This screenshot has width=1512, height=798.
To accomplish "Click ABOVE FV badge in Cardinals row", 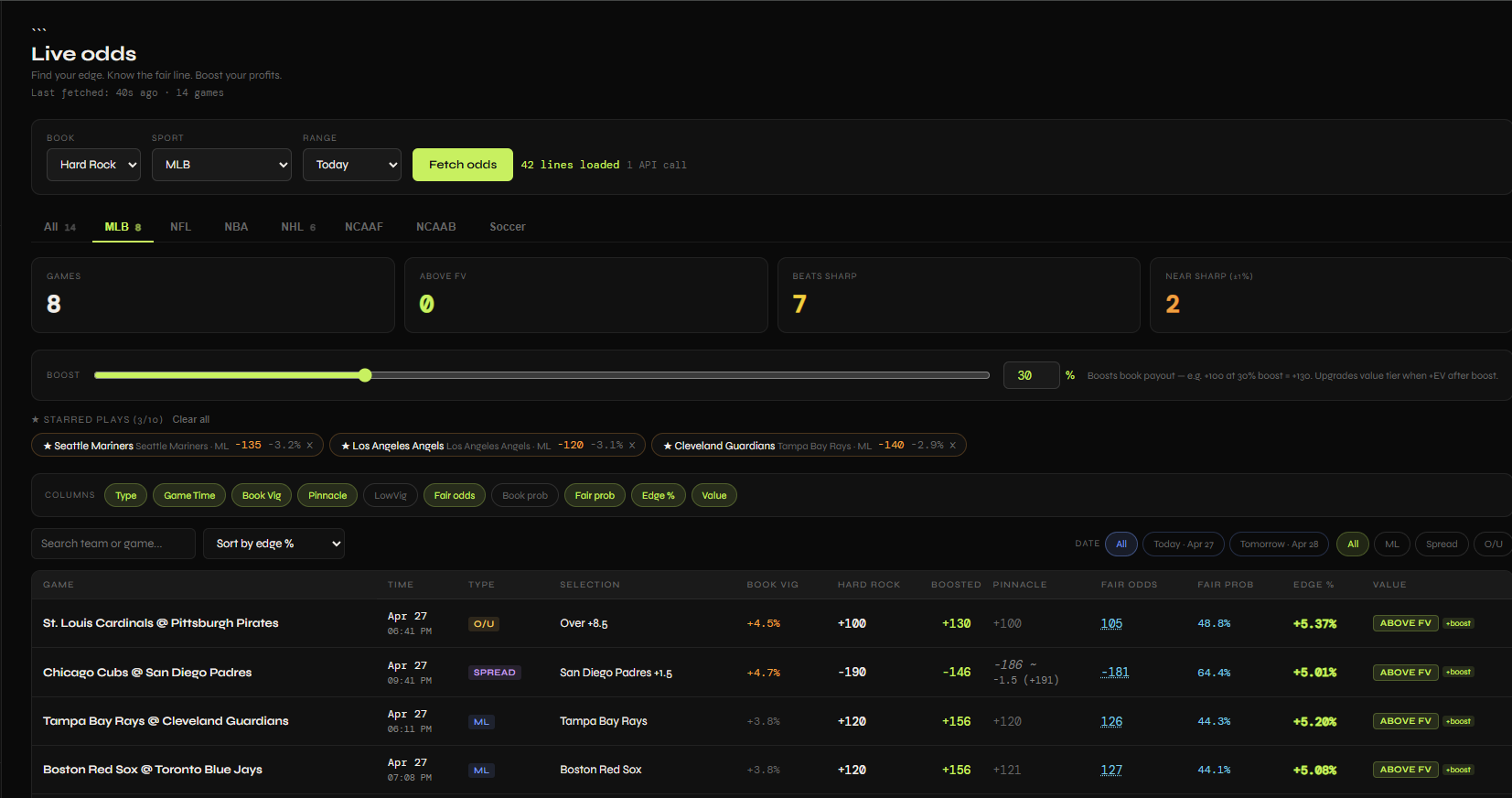I will 1405,623.
